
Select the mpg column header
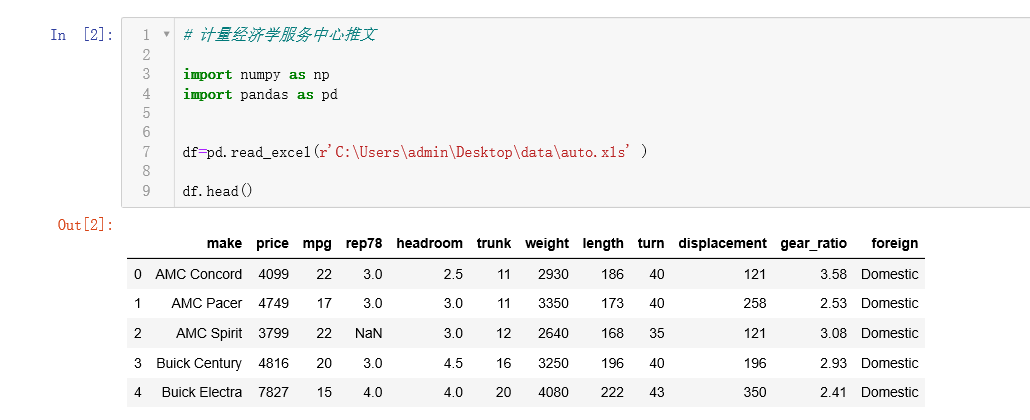point(317,243)
